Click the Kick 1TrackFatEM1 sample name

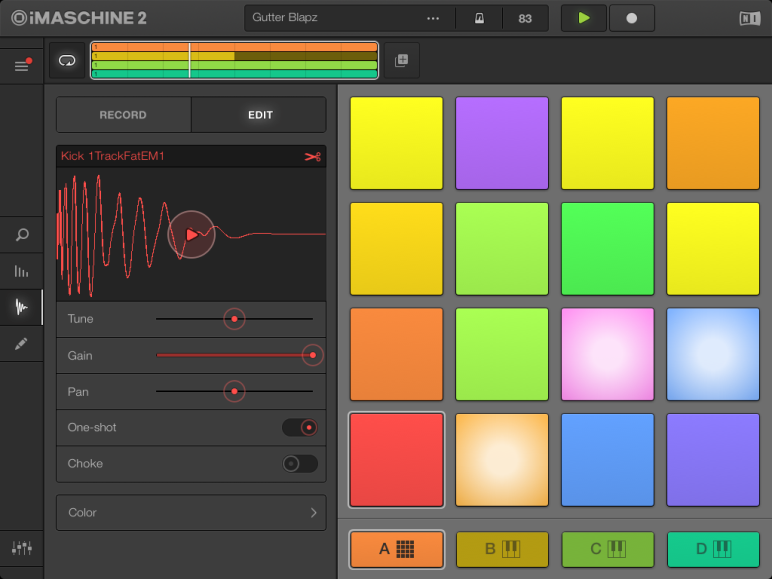pos(113,156)
